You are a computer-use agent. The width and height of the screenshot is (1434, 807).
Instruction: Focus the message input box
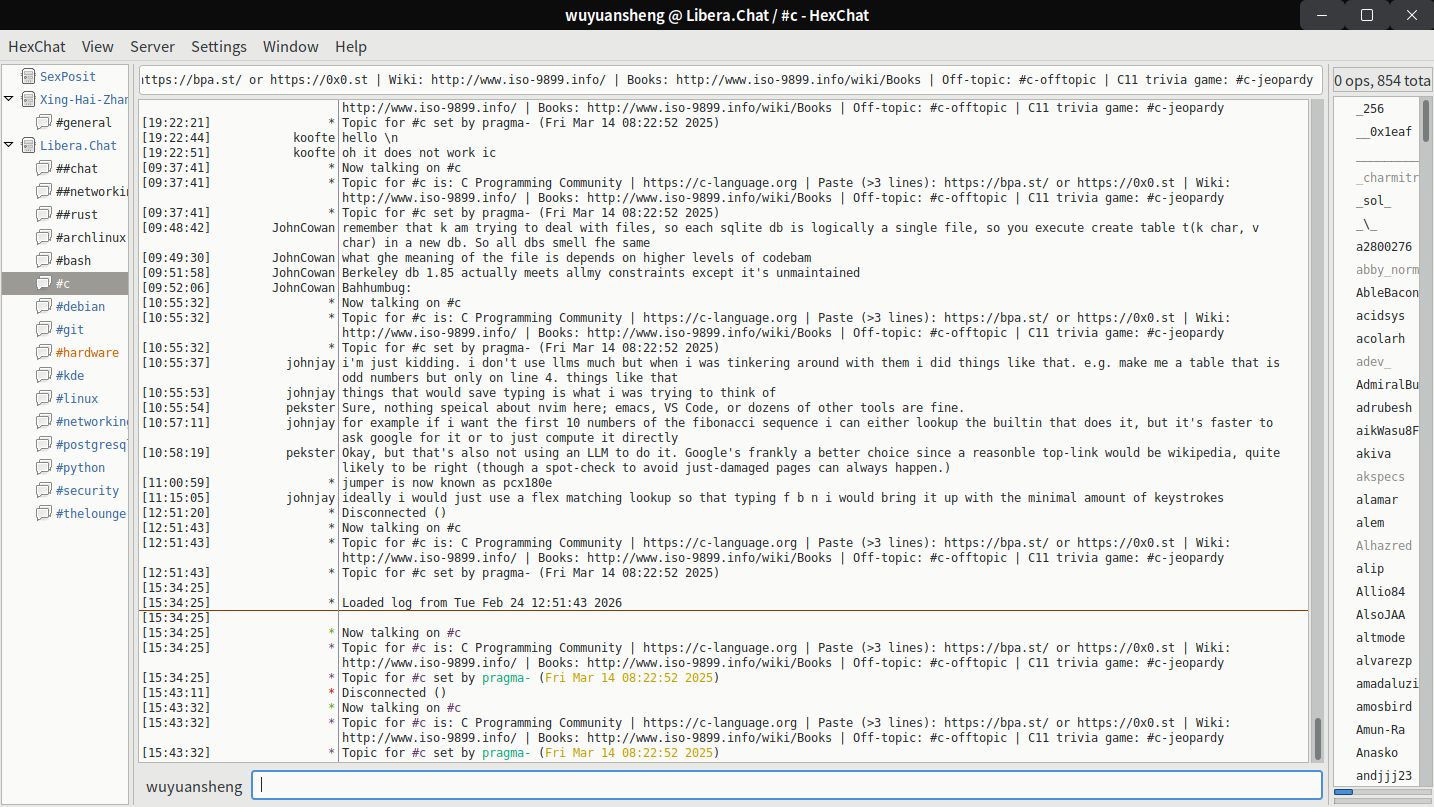coord(786,785)
